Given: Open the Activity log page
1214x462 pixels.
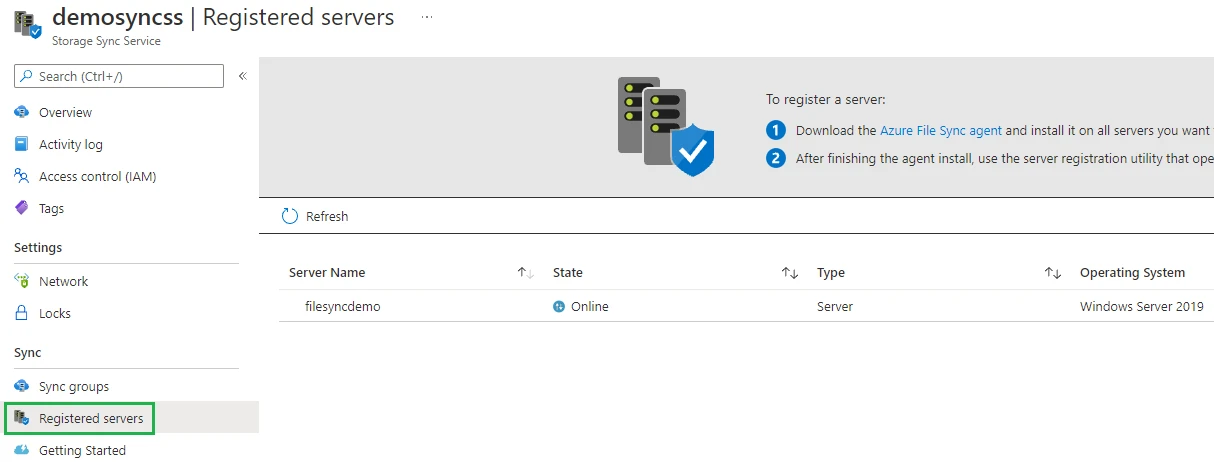Looking at the screenshot, I should (71, 145).
